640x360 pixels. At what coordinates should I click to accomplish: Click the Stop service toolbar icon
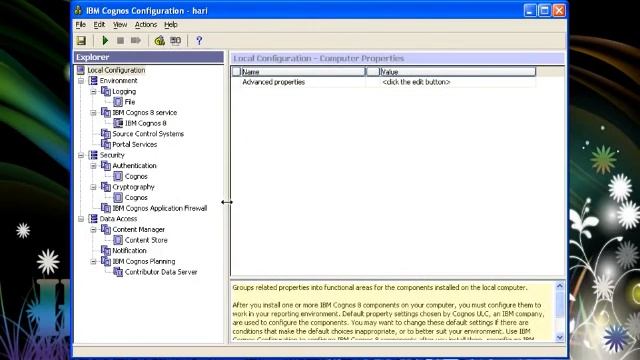point(120,40)
